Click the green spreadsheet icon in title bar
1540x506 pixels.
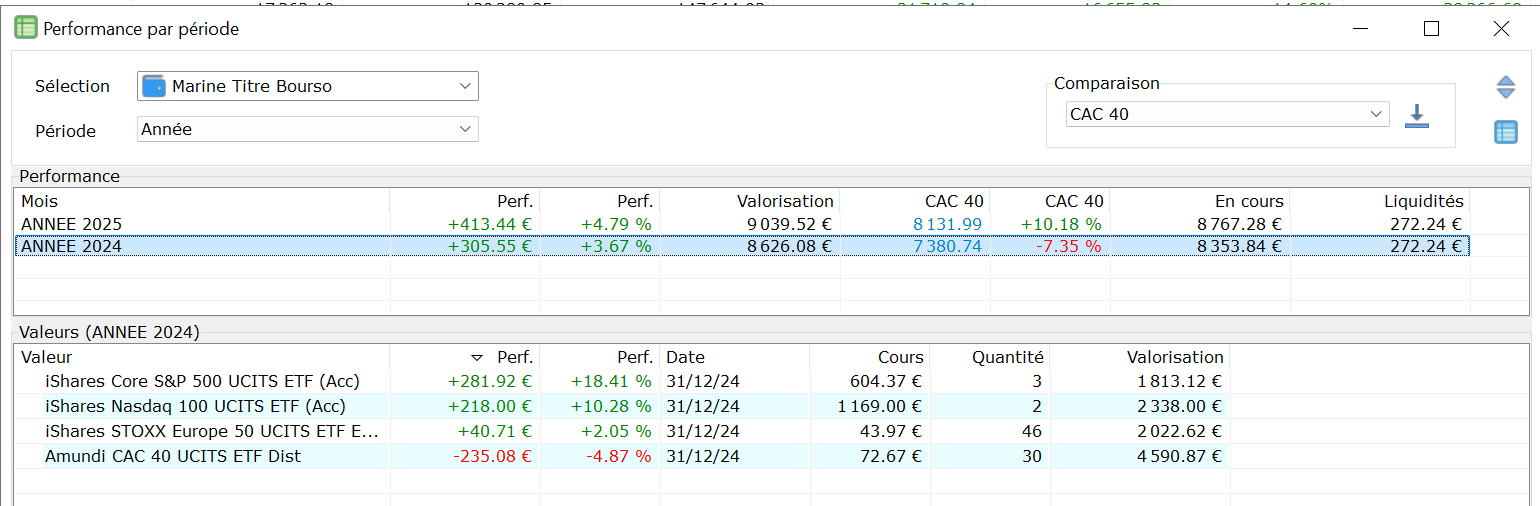25,28
